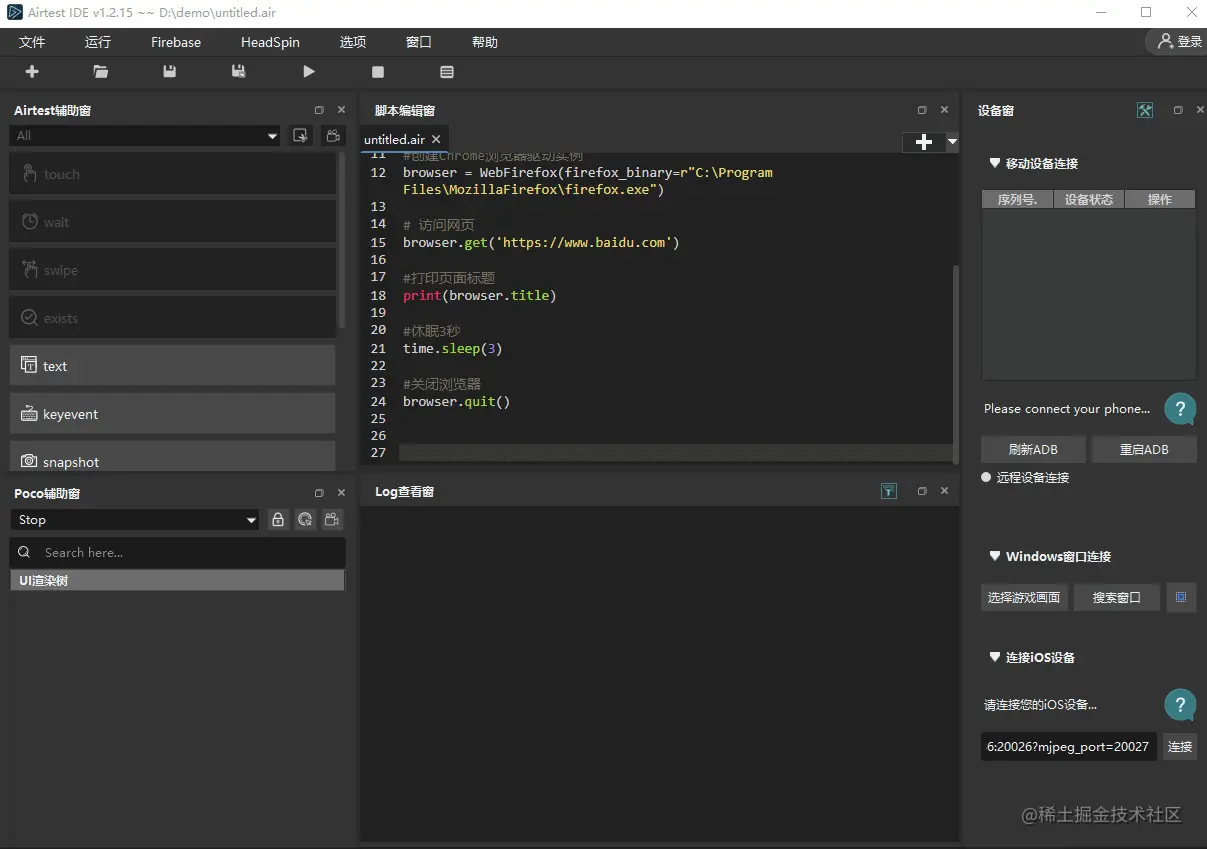Click the Save As toolbar icon

click(238, 72)
